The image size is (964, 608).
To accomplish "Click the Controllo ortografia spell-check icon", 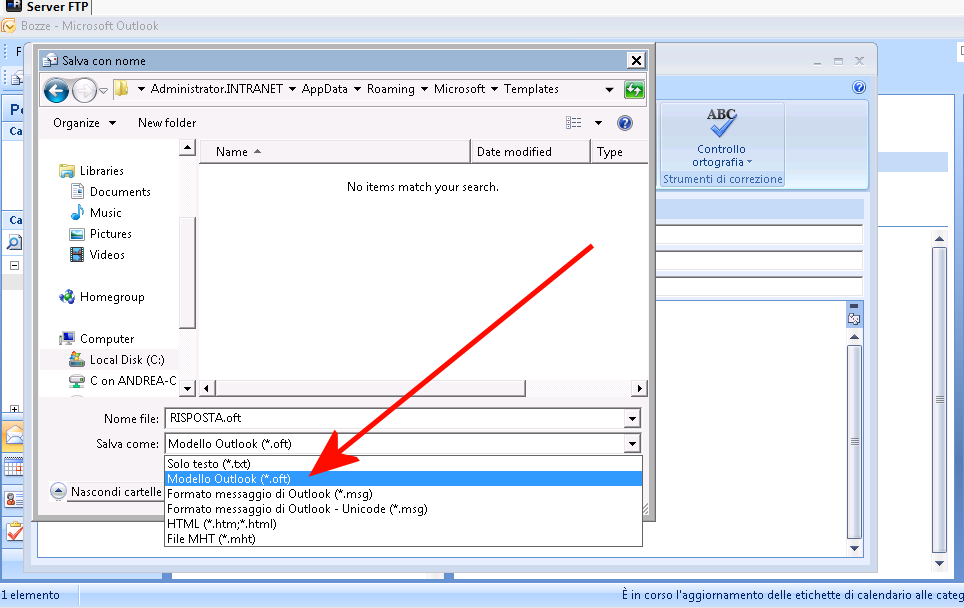I will [x=721, y=122].
